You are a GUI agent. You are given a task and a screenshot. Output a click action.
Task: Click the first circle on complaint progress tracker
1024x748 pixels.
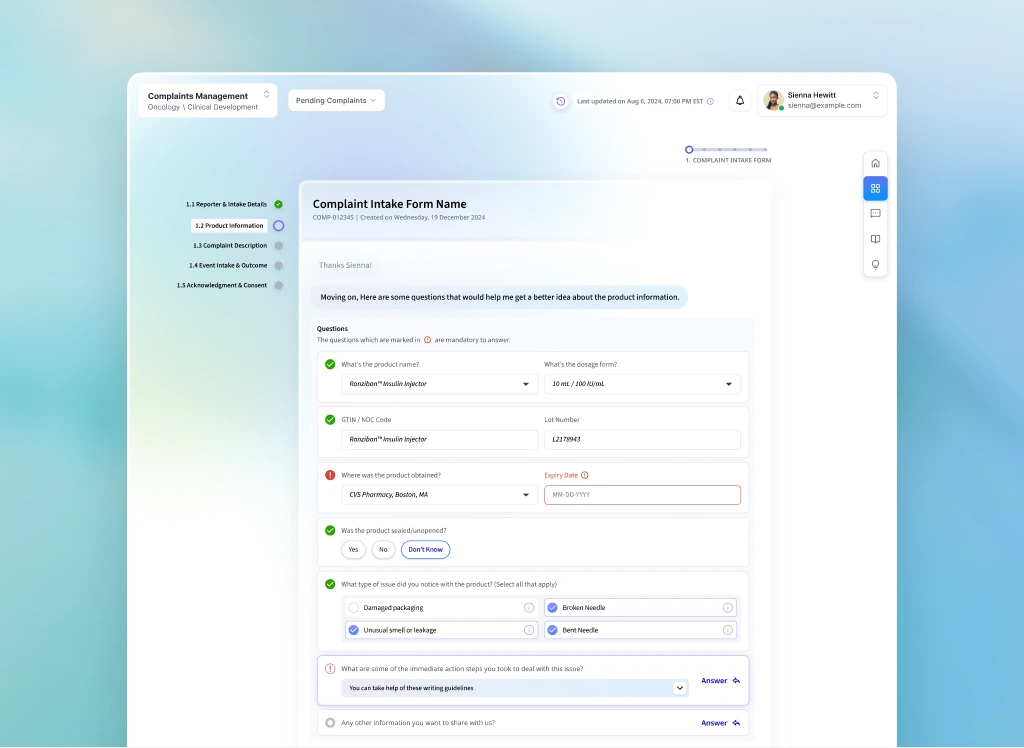[689, 150]
